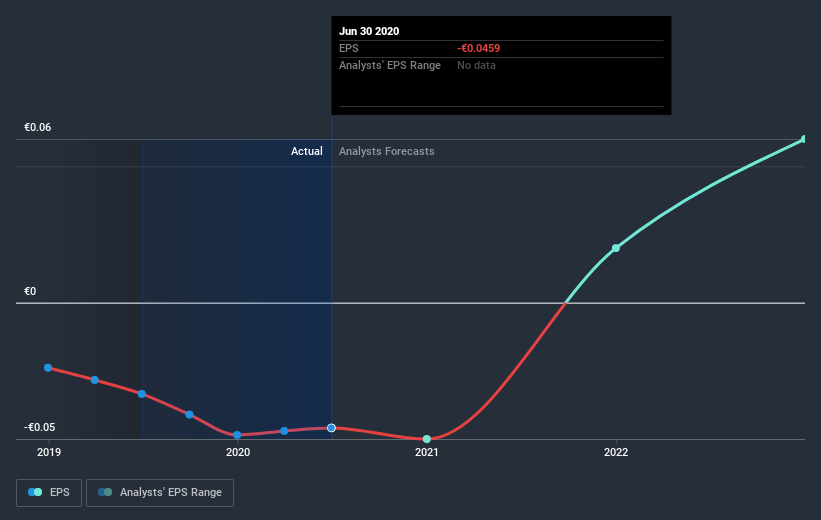The image size is (821, 520).
Task: Click the end-of-2022 forecast data point
Action: point(804,139)
